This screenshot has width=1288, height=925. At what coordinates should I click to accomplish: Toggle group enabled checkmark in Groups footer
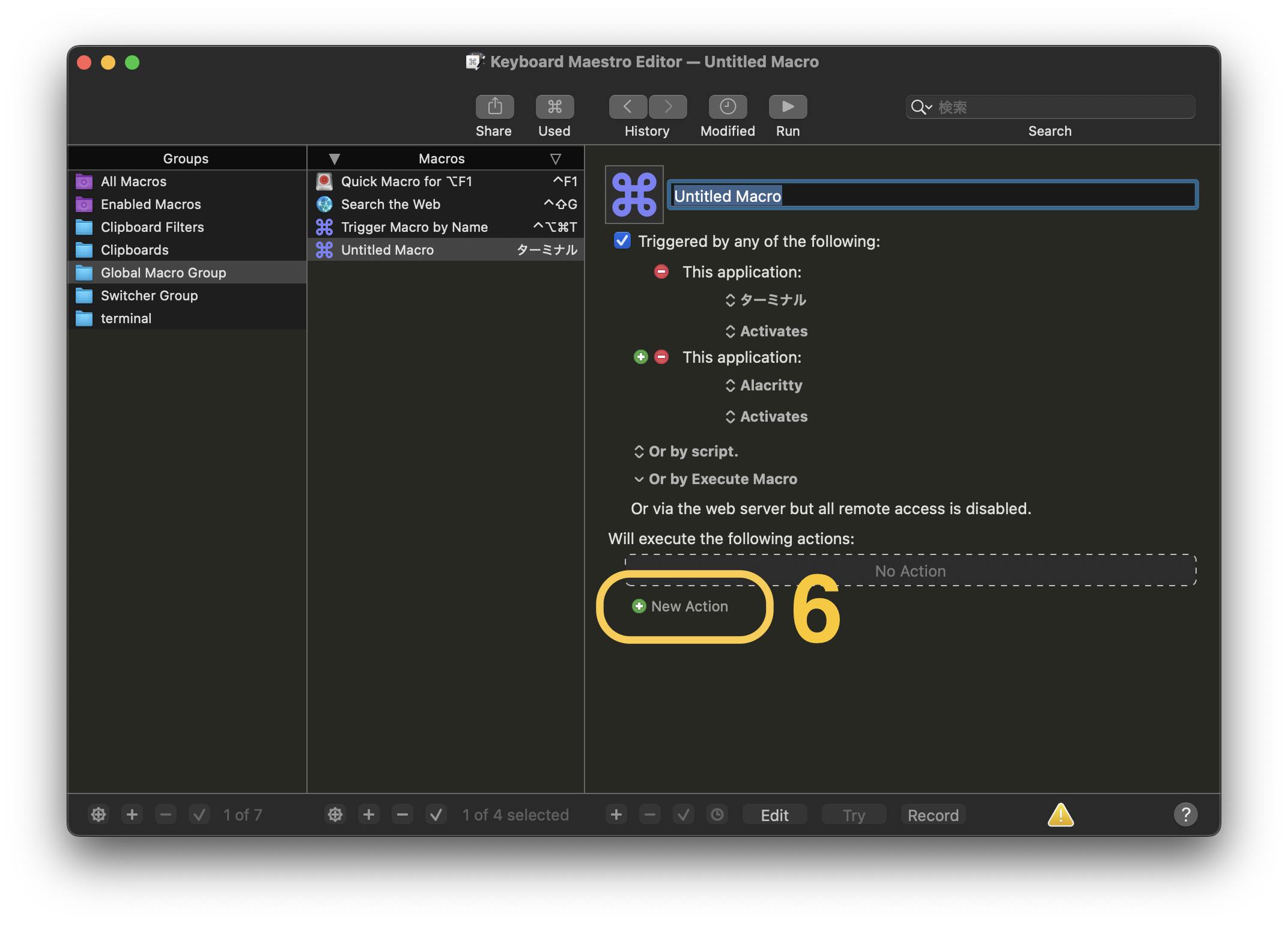tap(199, 815)
